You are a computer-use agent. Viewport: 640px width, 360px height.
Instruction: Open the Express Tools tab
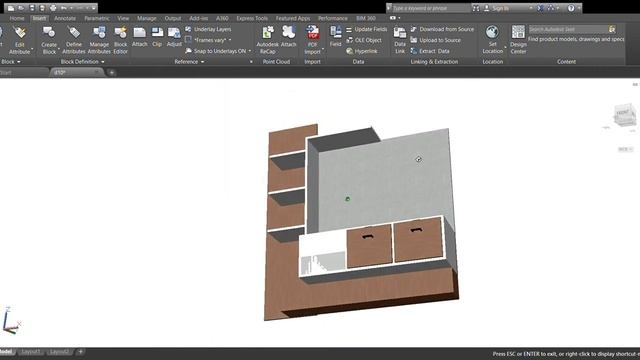point(252,18)
